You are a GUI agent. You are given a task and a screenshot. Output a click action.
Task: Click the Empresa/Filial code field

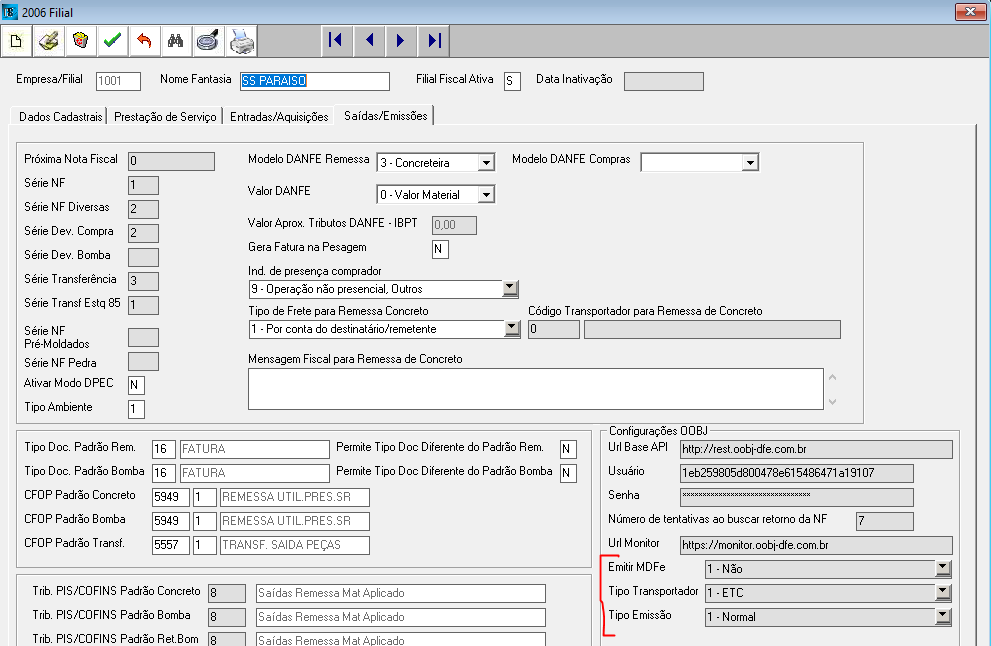point(118,81)
